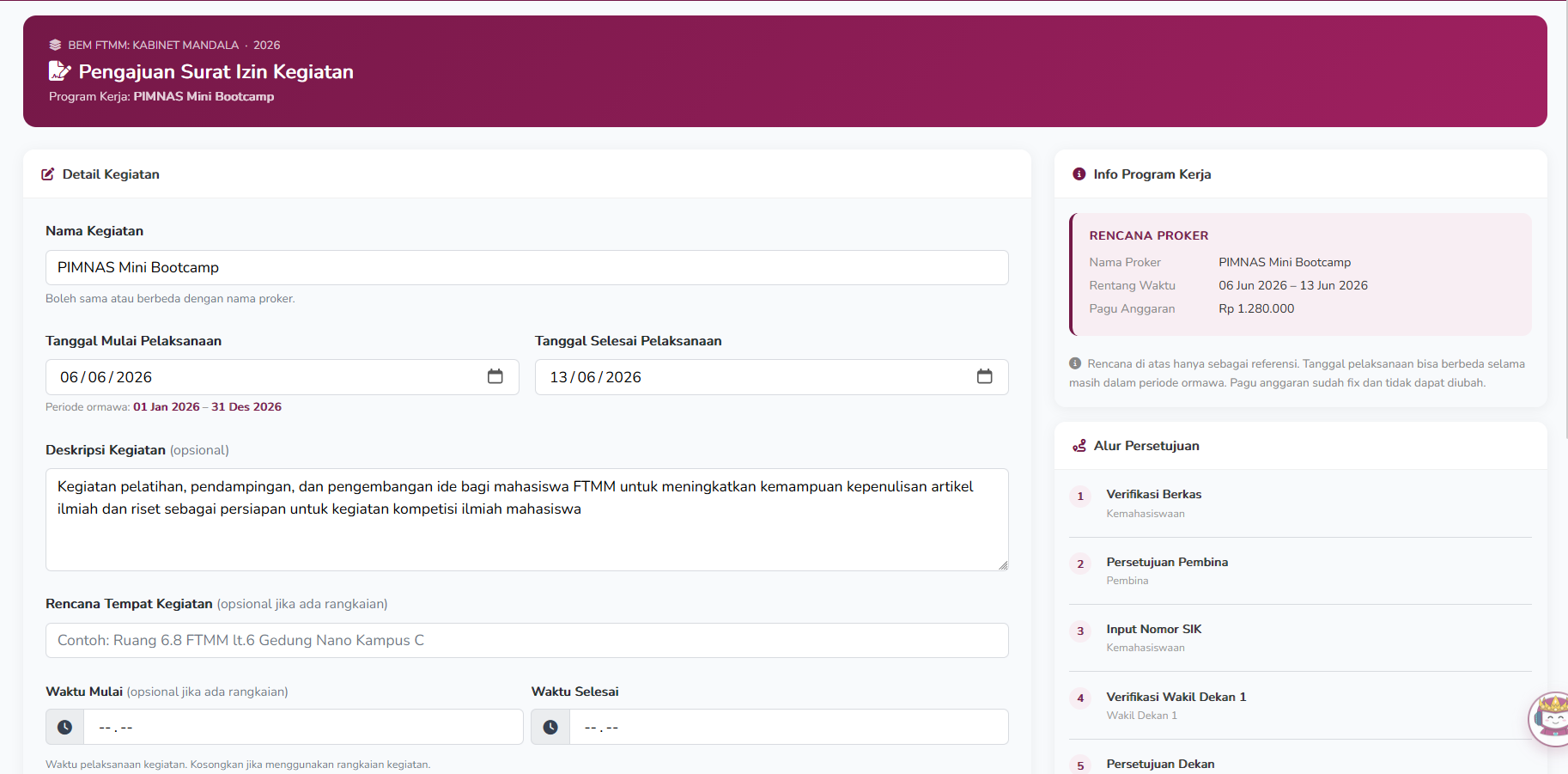This screenshot has height=774, width=1568.
Task: Click the clock icon beside Waktu Mulai
Action: click(x=64, y=727)
